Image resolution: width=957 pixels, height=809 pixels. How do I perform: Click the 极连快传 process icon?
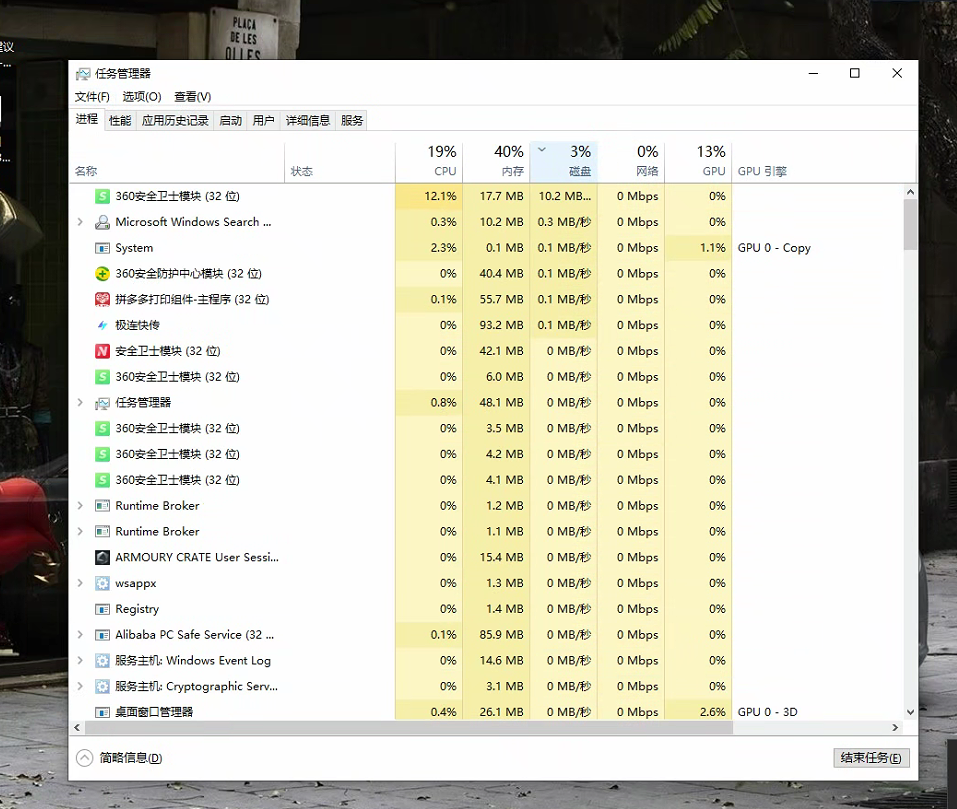pyautogui.click(x=102, y=325)
